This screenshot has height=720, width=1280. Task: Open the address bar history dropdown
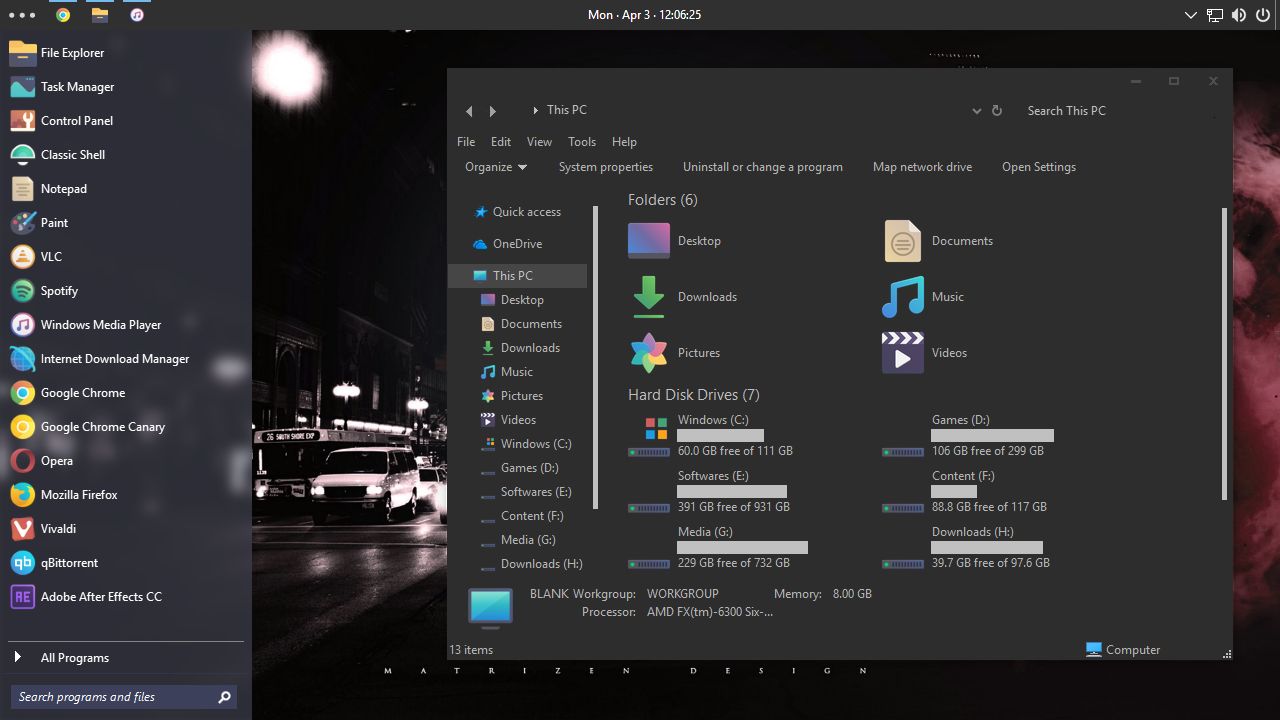click(976, 111)
